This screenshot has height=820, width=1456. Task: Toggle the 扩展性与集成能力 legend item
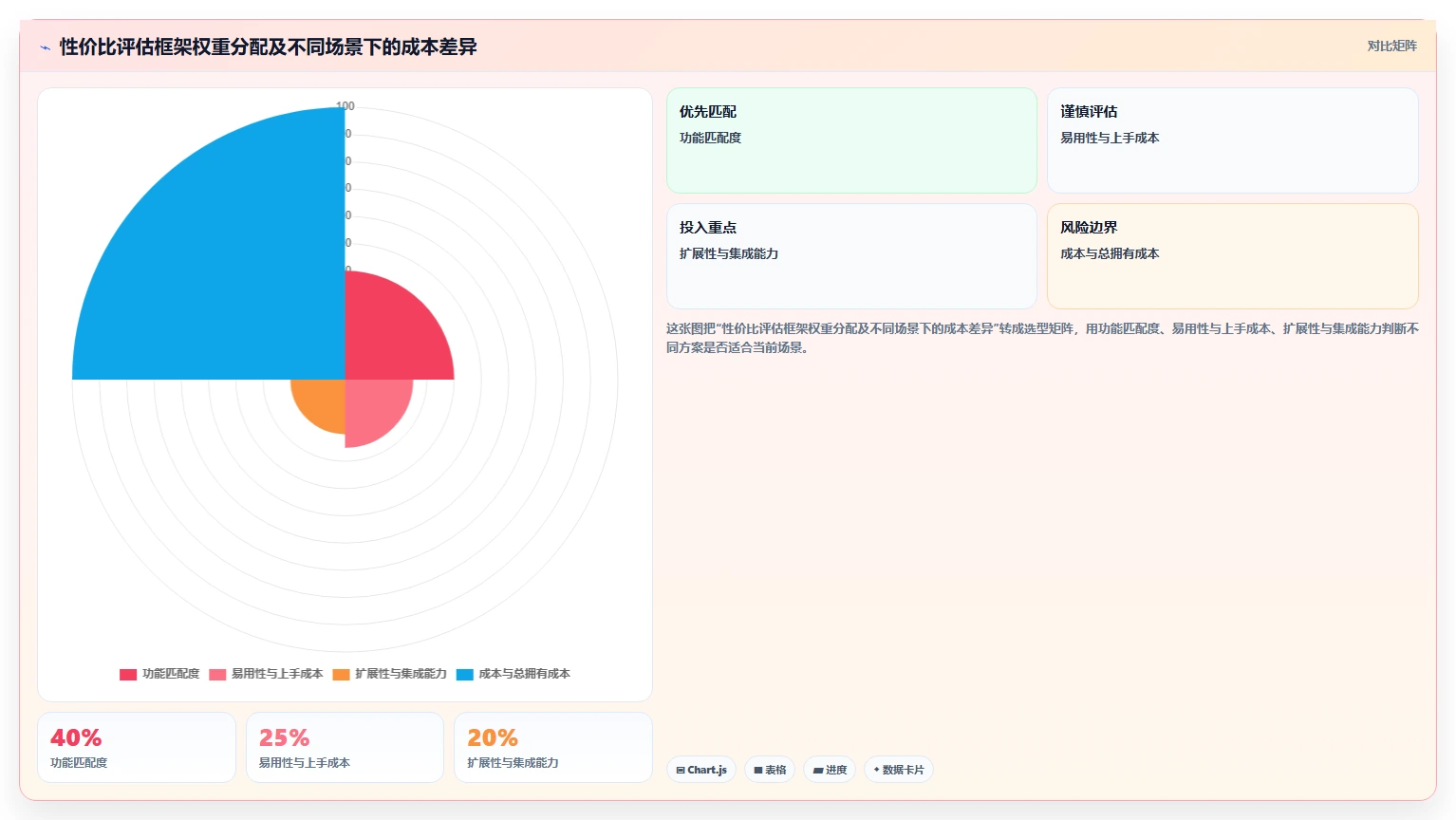389,674
